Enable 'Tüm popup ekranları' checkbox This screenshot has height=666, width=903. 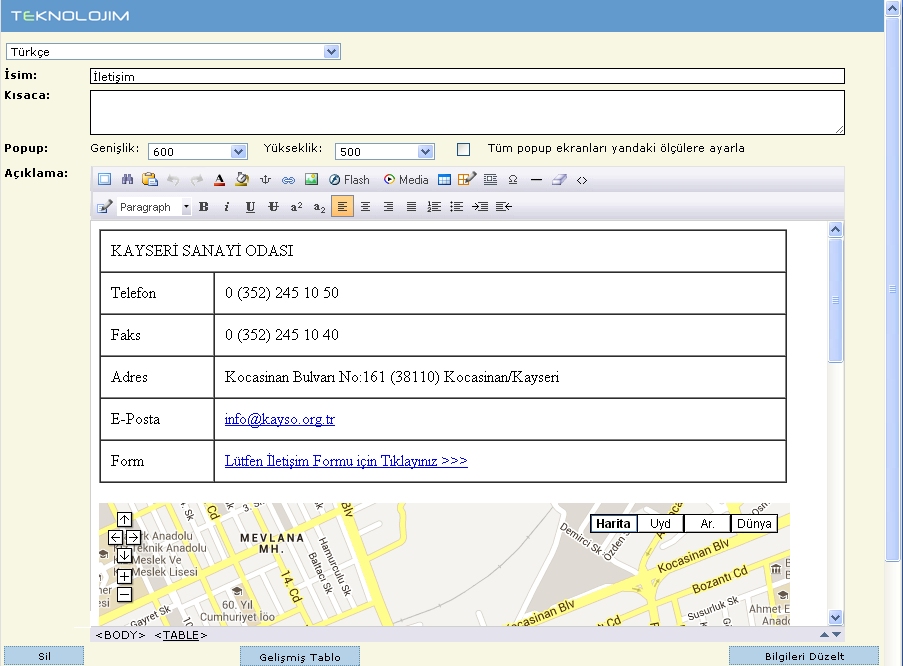point(464,150)
